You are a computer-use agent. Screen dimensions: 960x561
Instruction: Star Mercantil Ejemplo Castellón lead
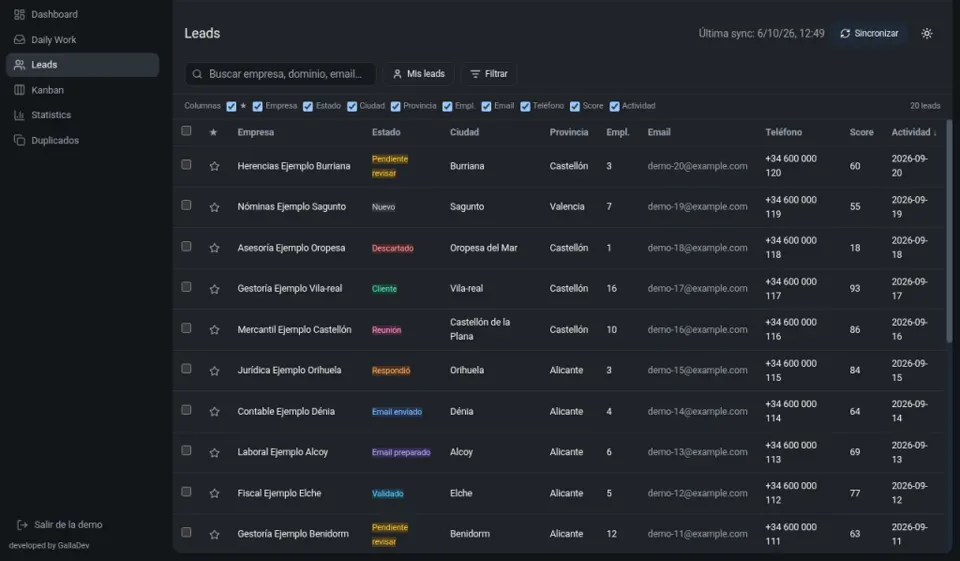214,329
